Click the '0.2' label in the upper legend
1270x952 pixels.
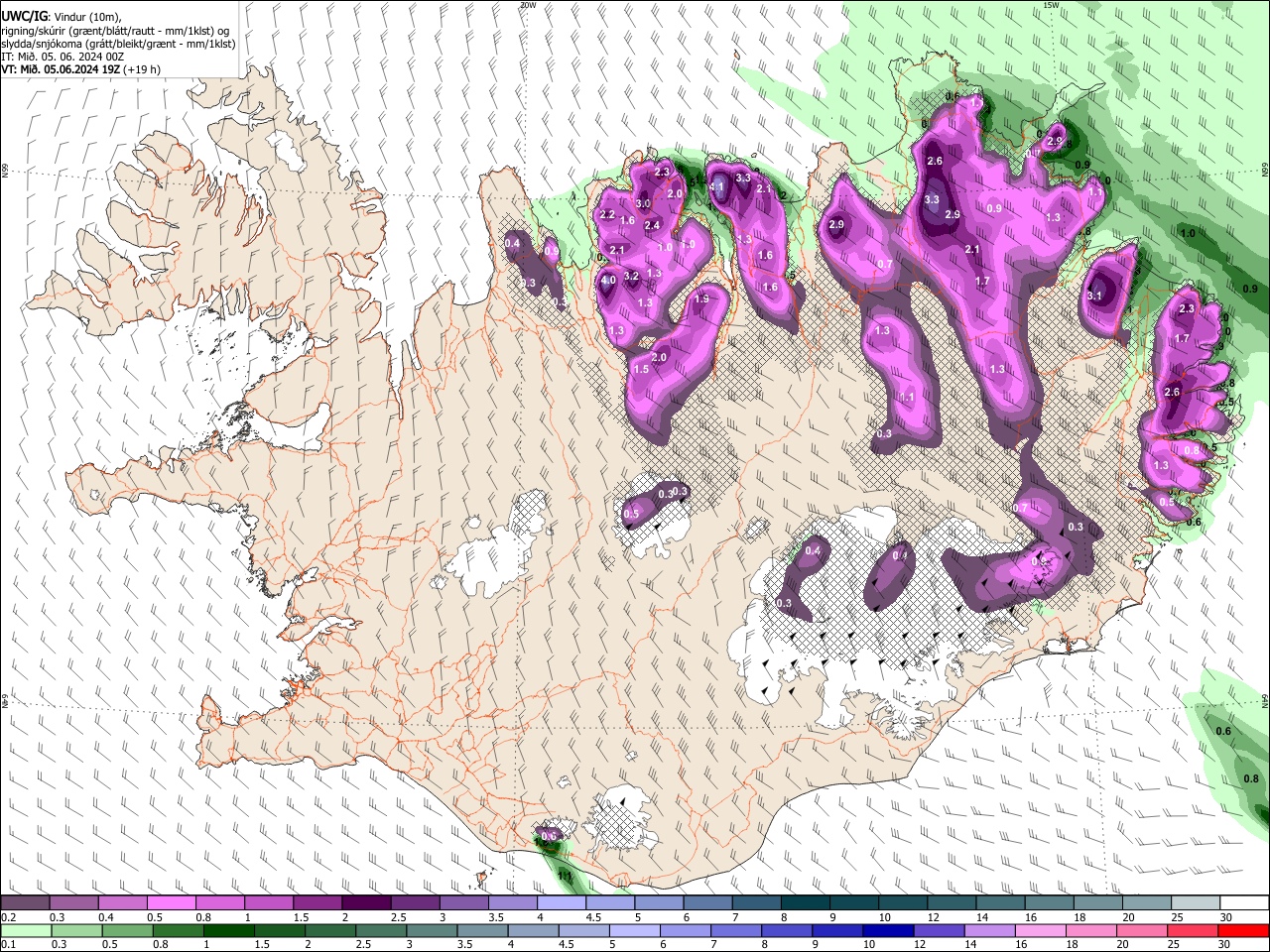point(7,917)
